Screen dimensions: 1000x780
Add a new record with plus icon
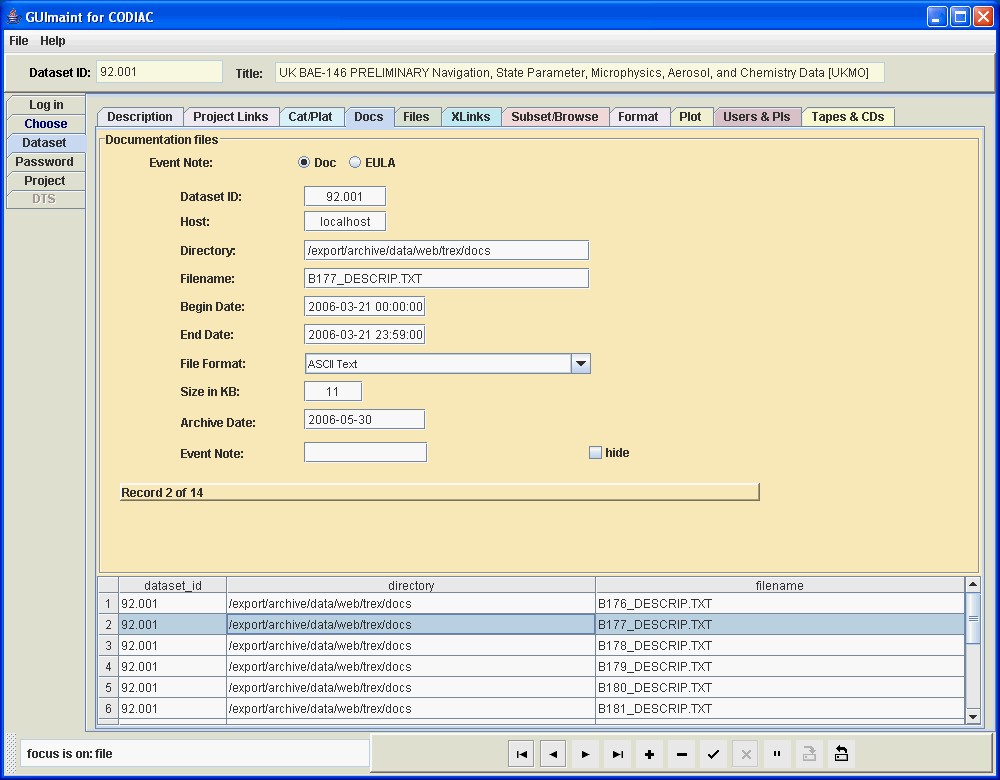(649, 754)
